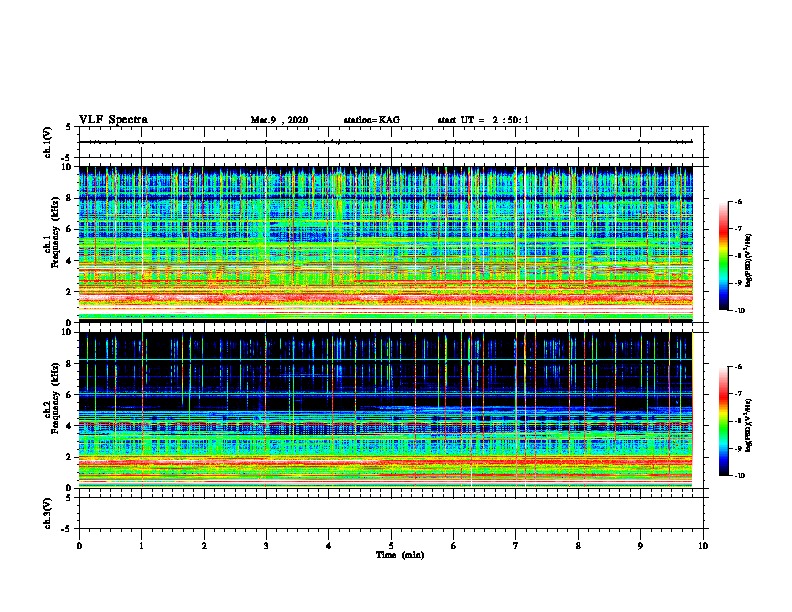792x612 pixels.
Task: Click the "10" minute tick on time axis
Action: 703,546
